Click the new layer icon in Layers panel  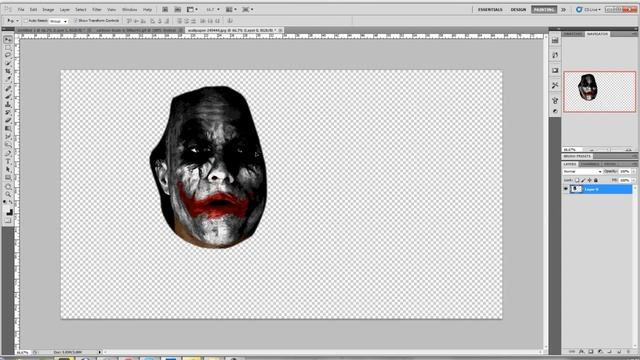point(619,351)
